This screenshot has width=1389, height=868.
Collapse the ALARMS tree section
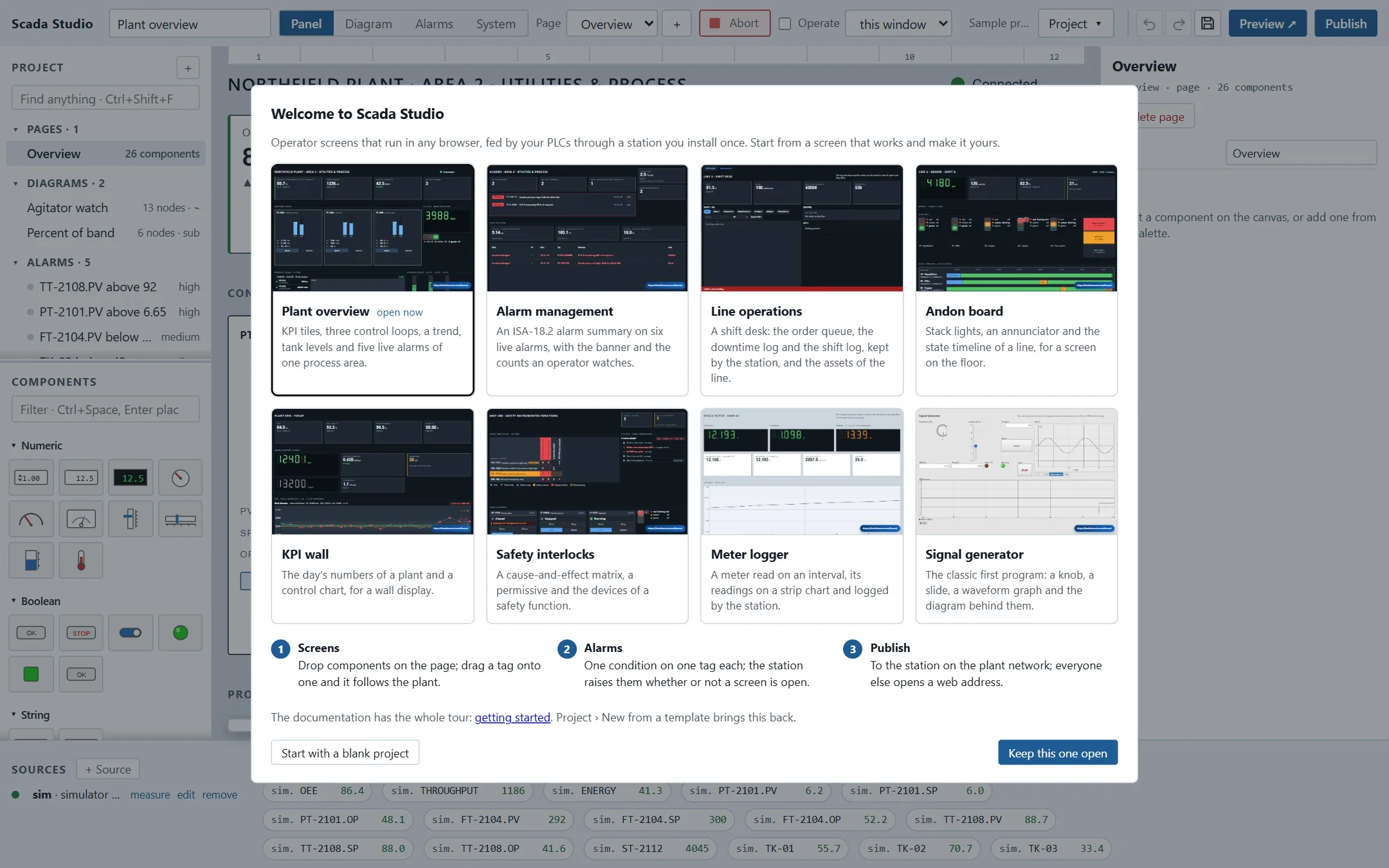[15, 262]
